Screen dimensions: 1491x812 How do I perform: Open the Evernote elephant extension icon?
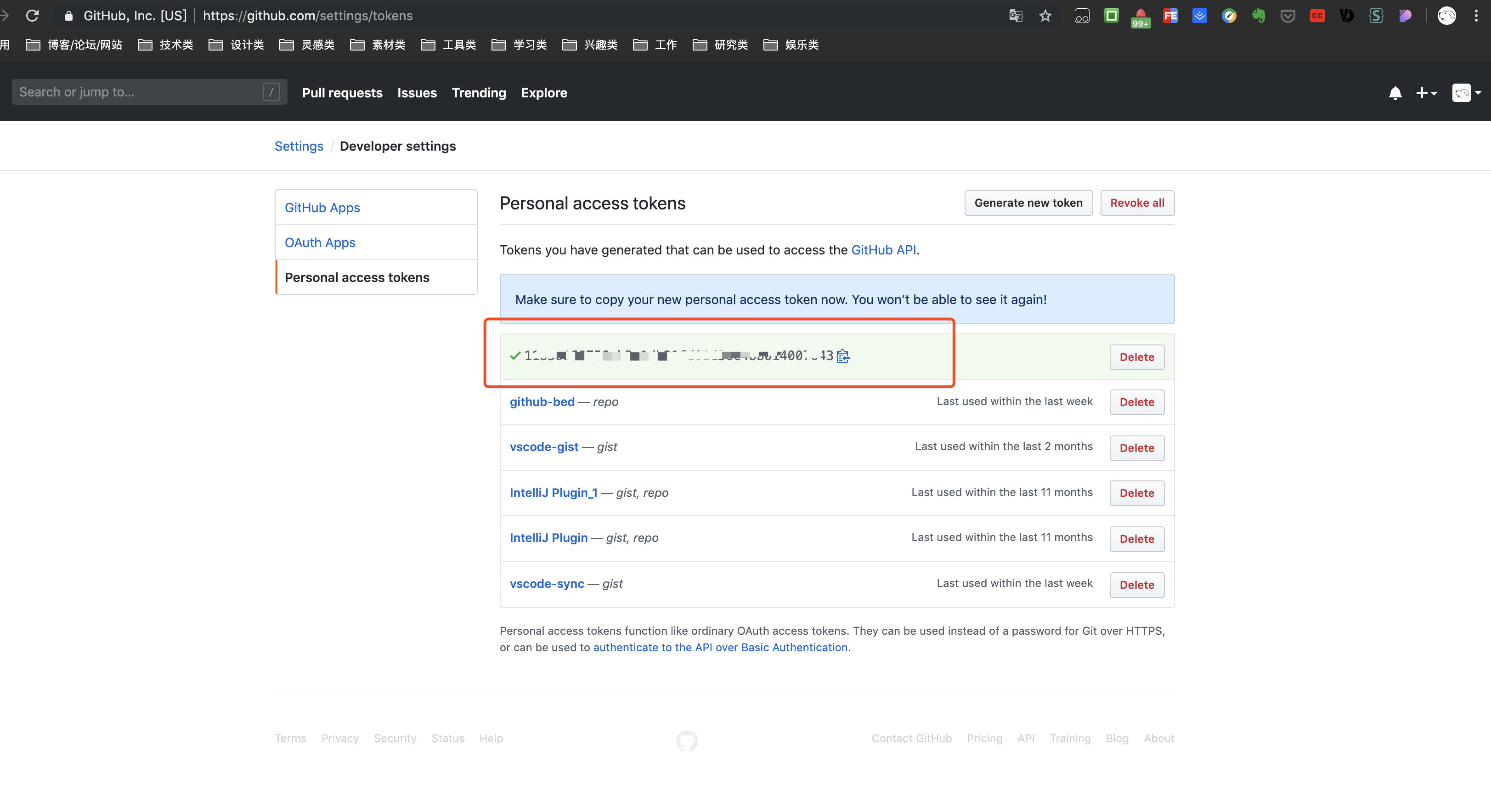coord(1258,16)
